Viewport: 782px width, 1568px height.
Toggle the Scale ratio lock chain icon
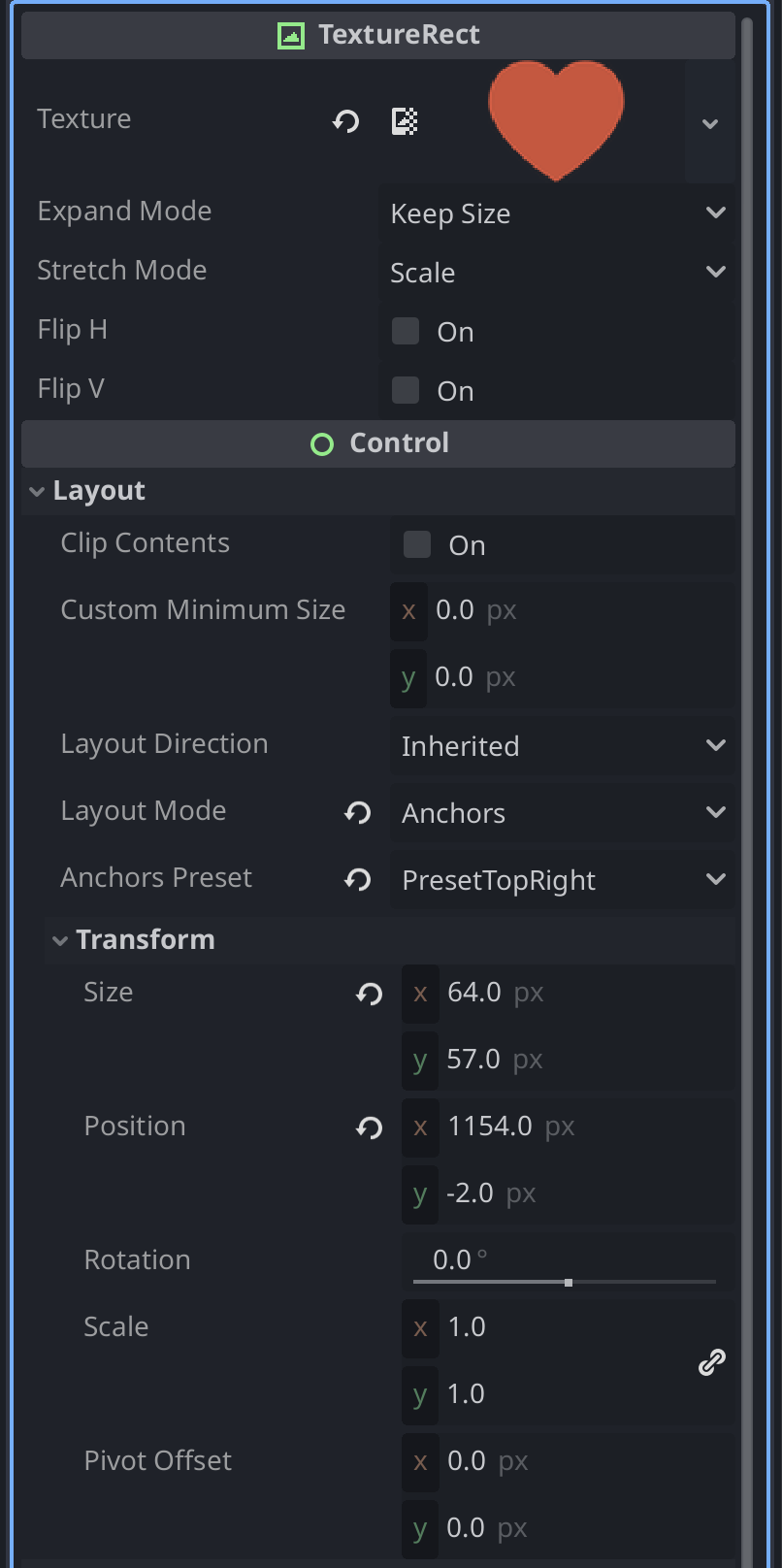712,1362
